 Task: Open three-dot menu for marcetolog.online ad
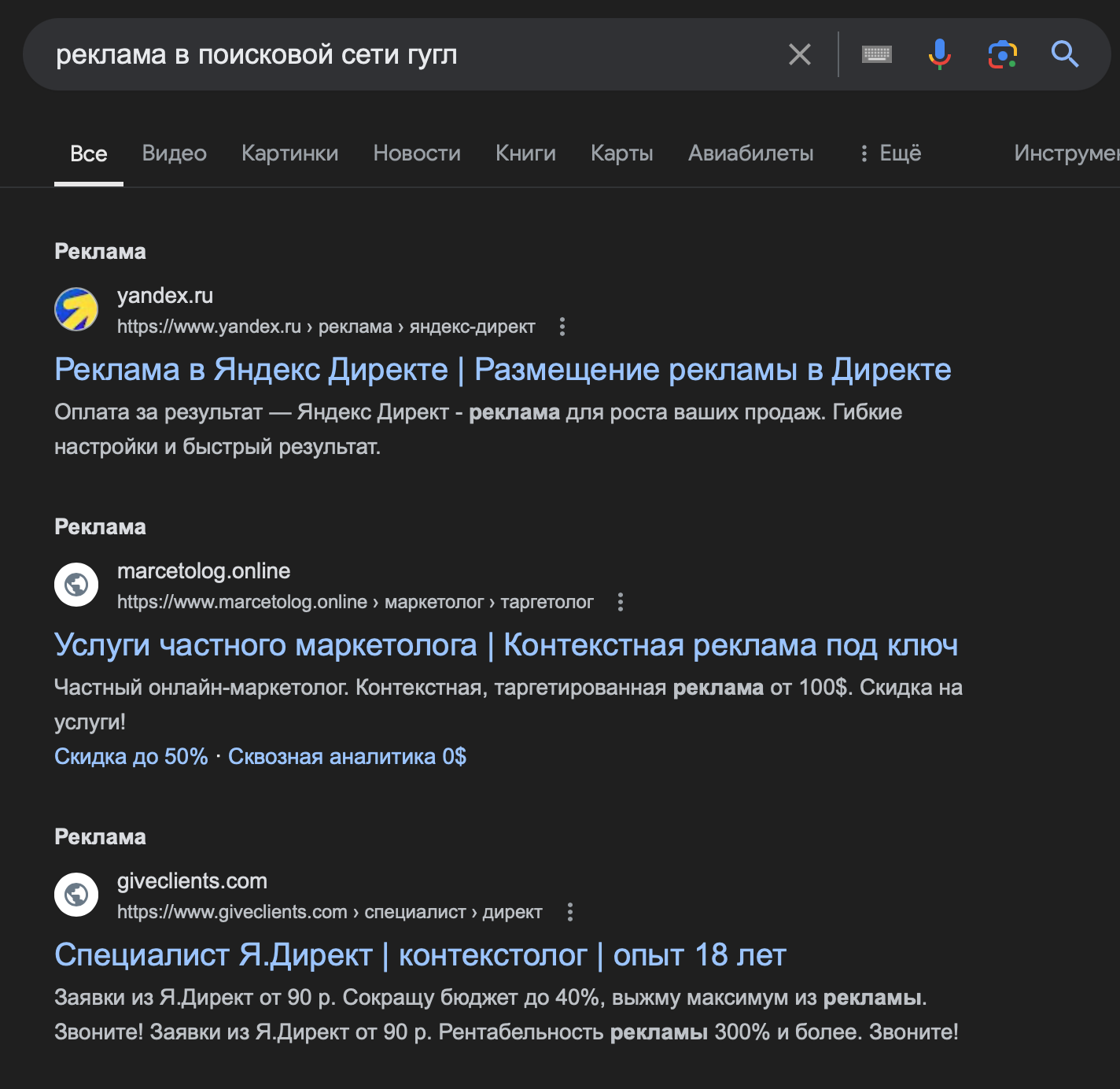click(x=621, y=602)
